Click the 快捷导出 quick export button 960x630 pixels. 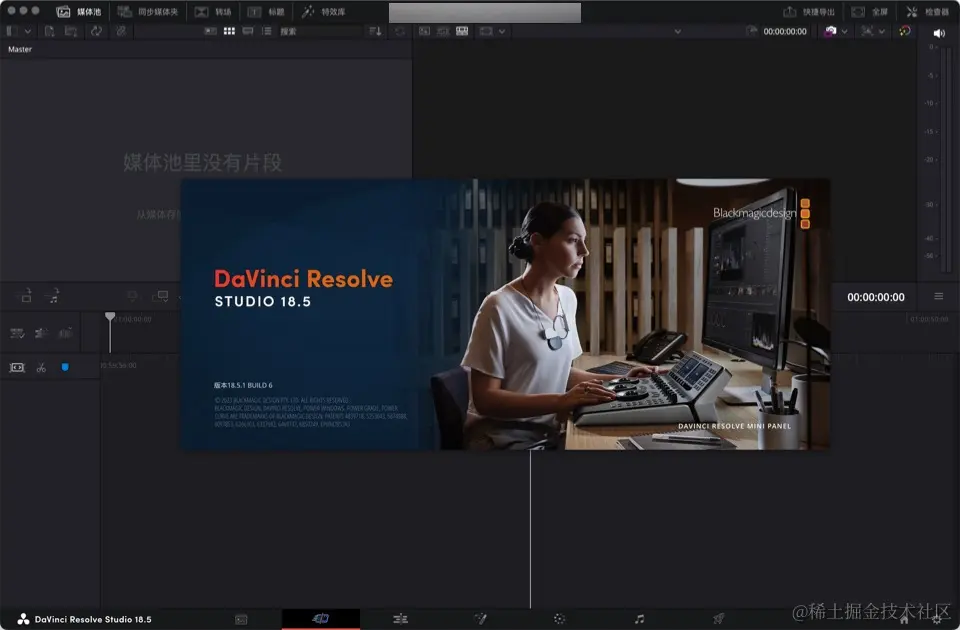809,12
